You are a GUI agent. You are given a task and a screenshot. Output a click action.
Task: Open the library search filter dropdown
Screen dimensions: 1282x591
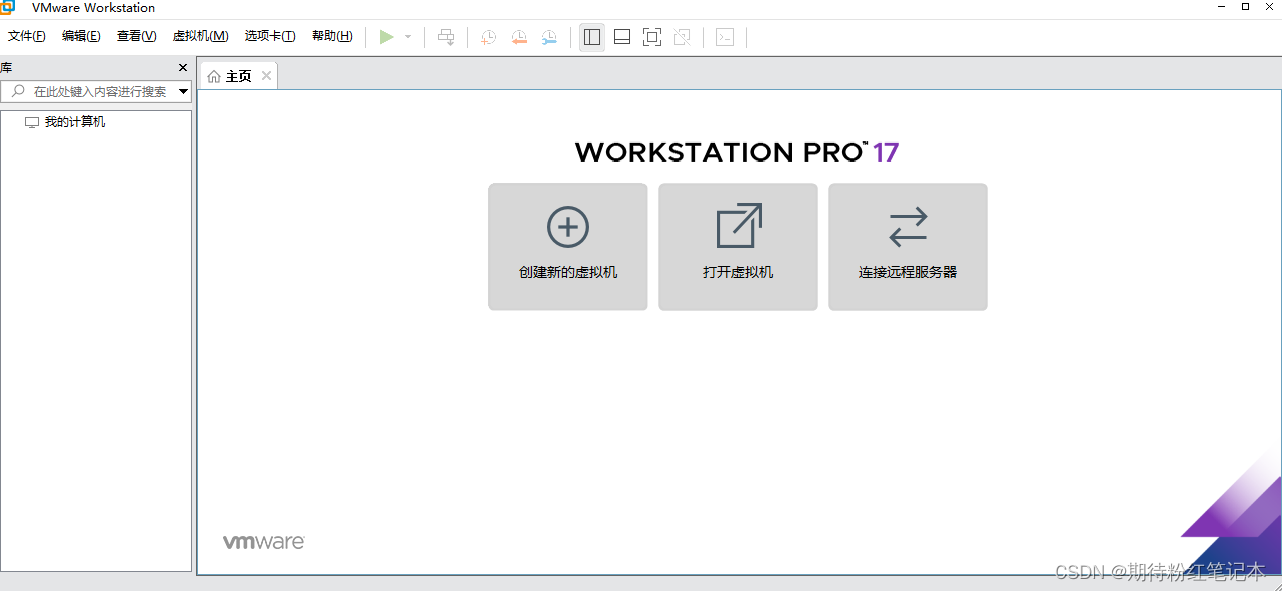point(183,92)
